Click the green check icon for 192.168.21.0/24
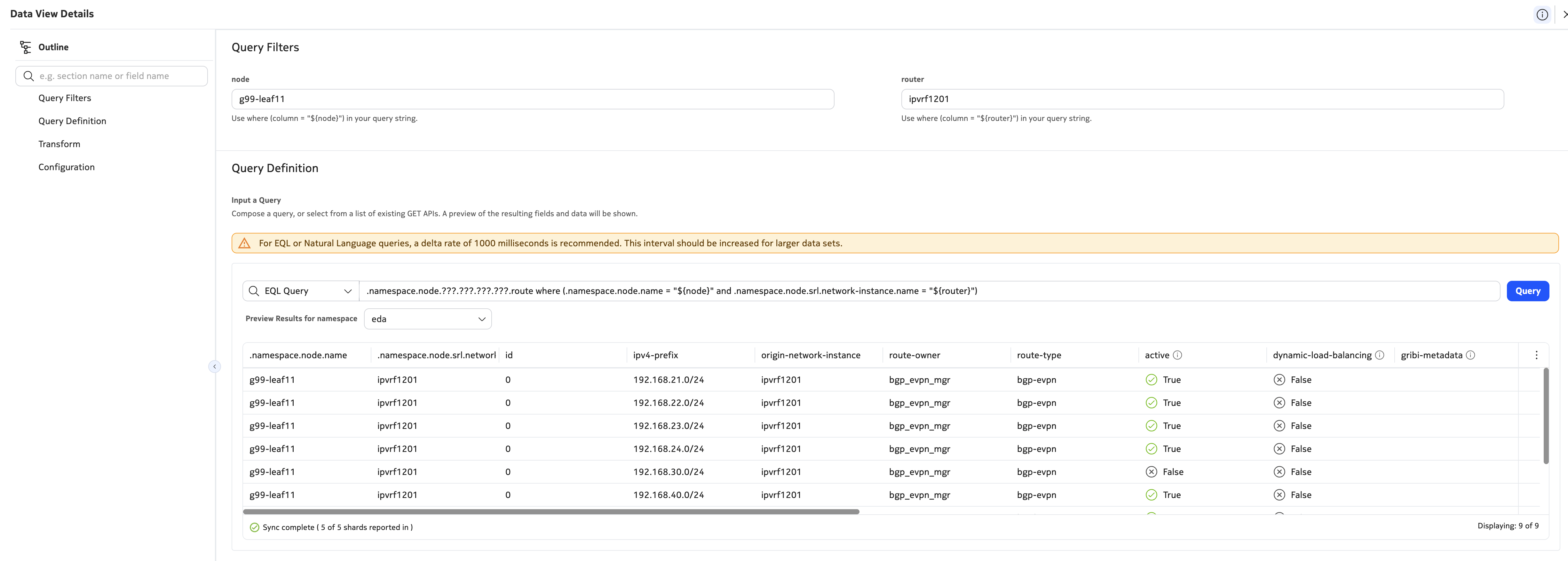The image size is (1568, 561). 1151,380
